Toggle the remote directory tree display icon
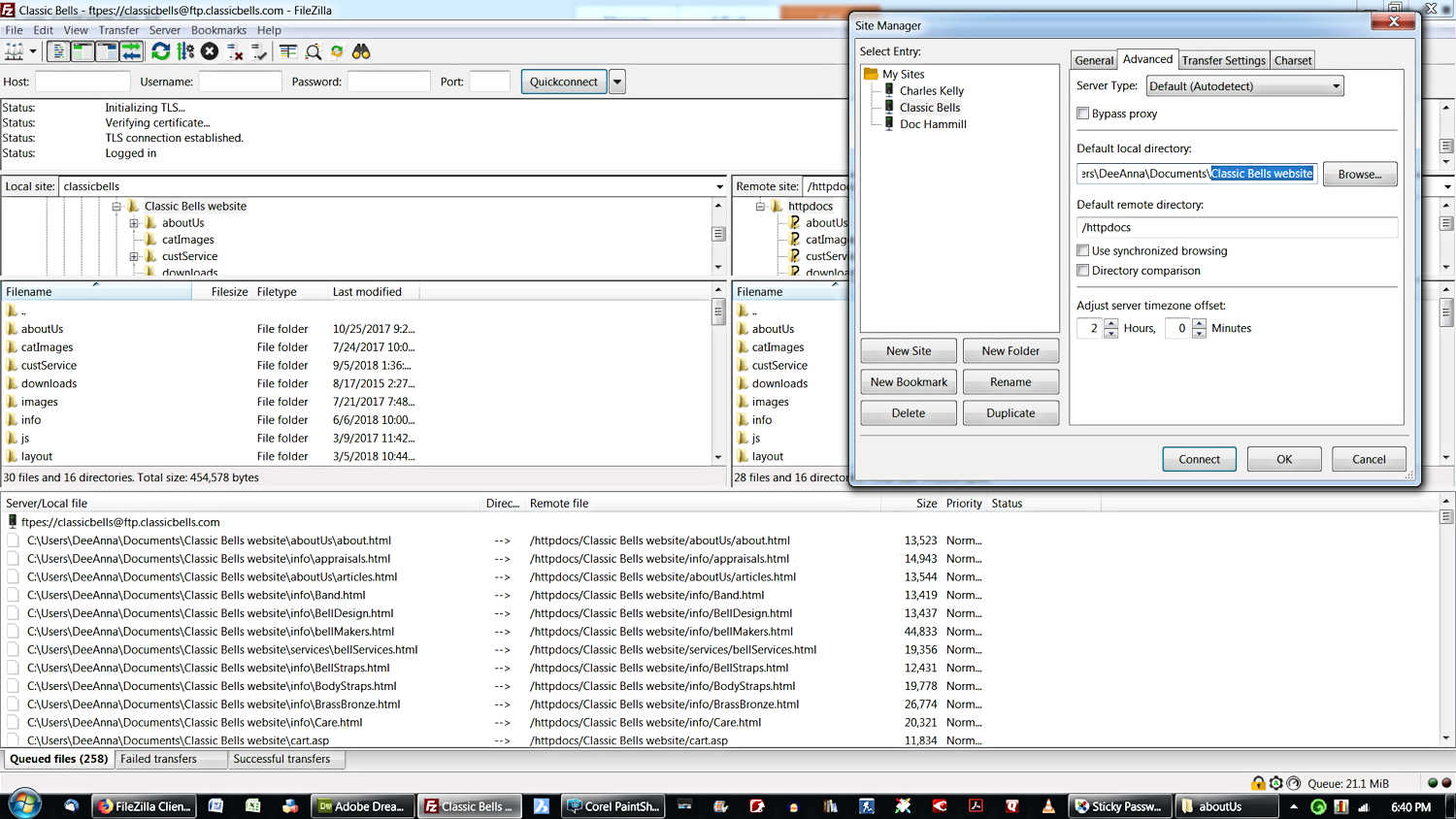 (x=107, y=51)
